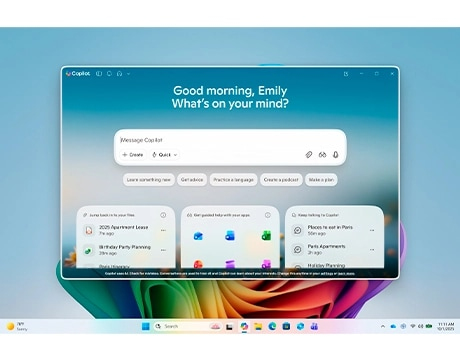Open more options for 2025 Apartment Lease
The image size is (460, 360).
163,230
